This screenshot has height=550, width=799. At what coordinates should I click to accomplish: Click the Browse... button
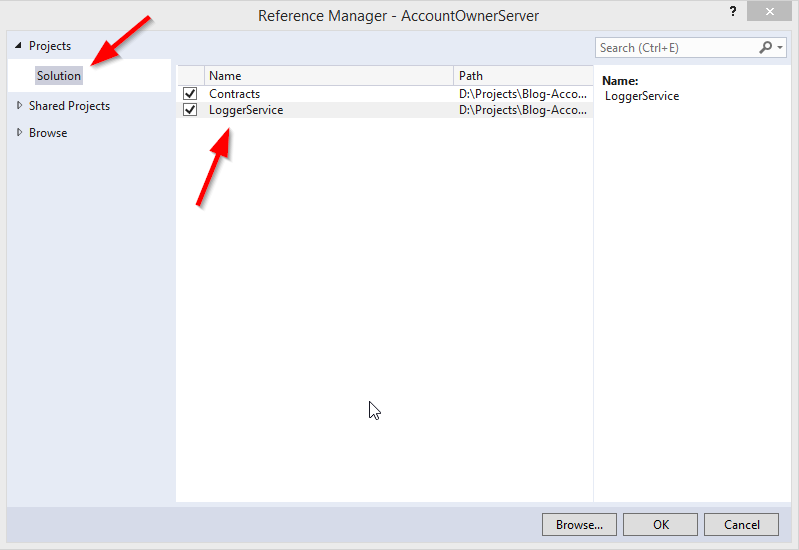(579, 524)
